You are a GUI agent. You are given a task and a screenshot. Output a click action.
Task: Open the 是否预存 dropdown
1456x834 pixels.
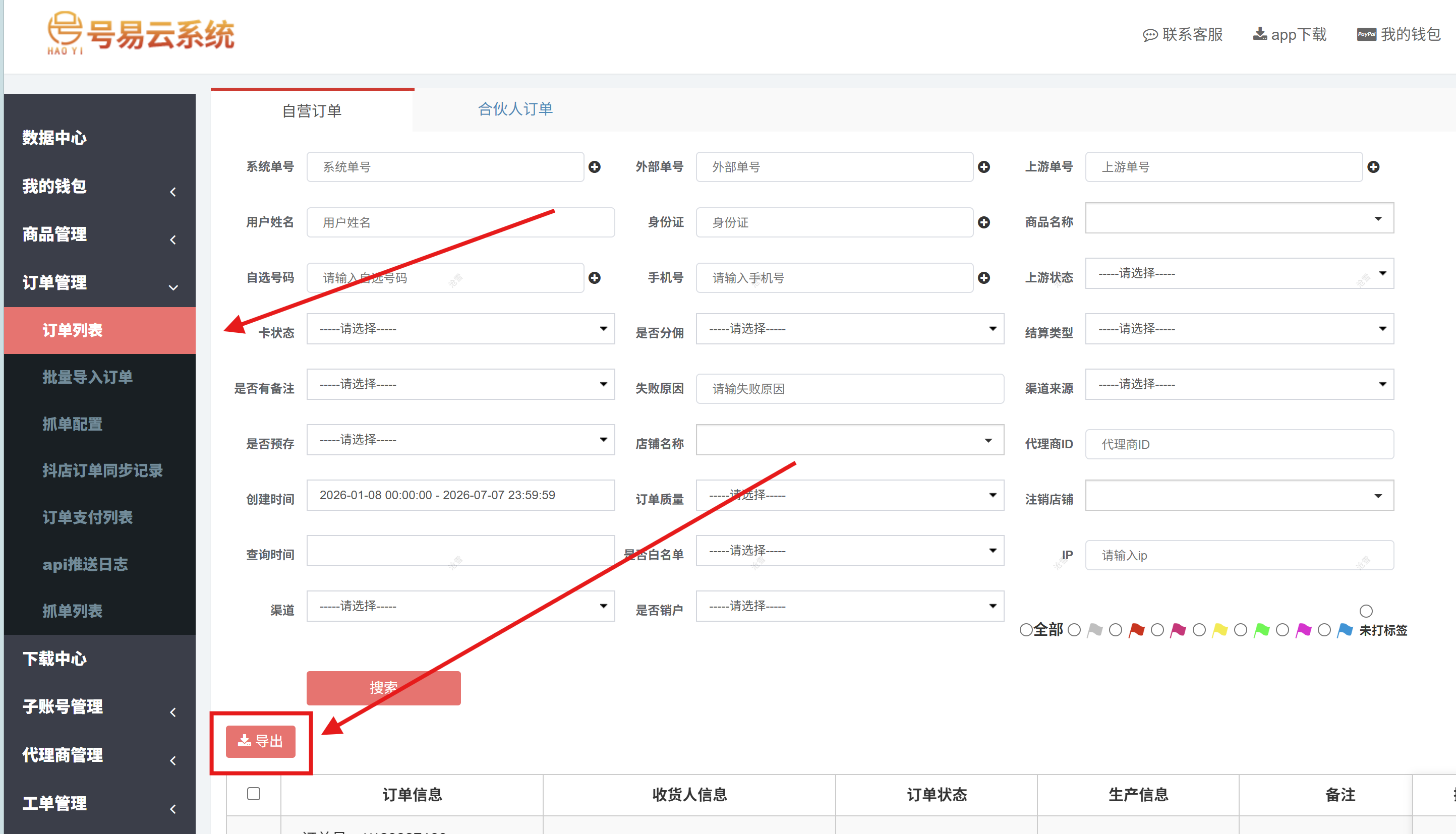coord(460,440)
